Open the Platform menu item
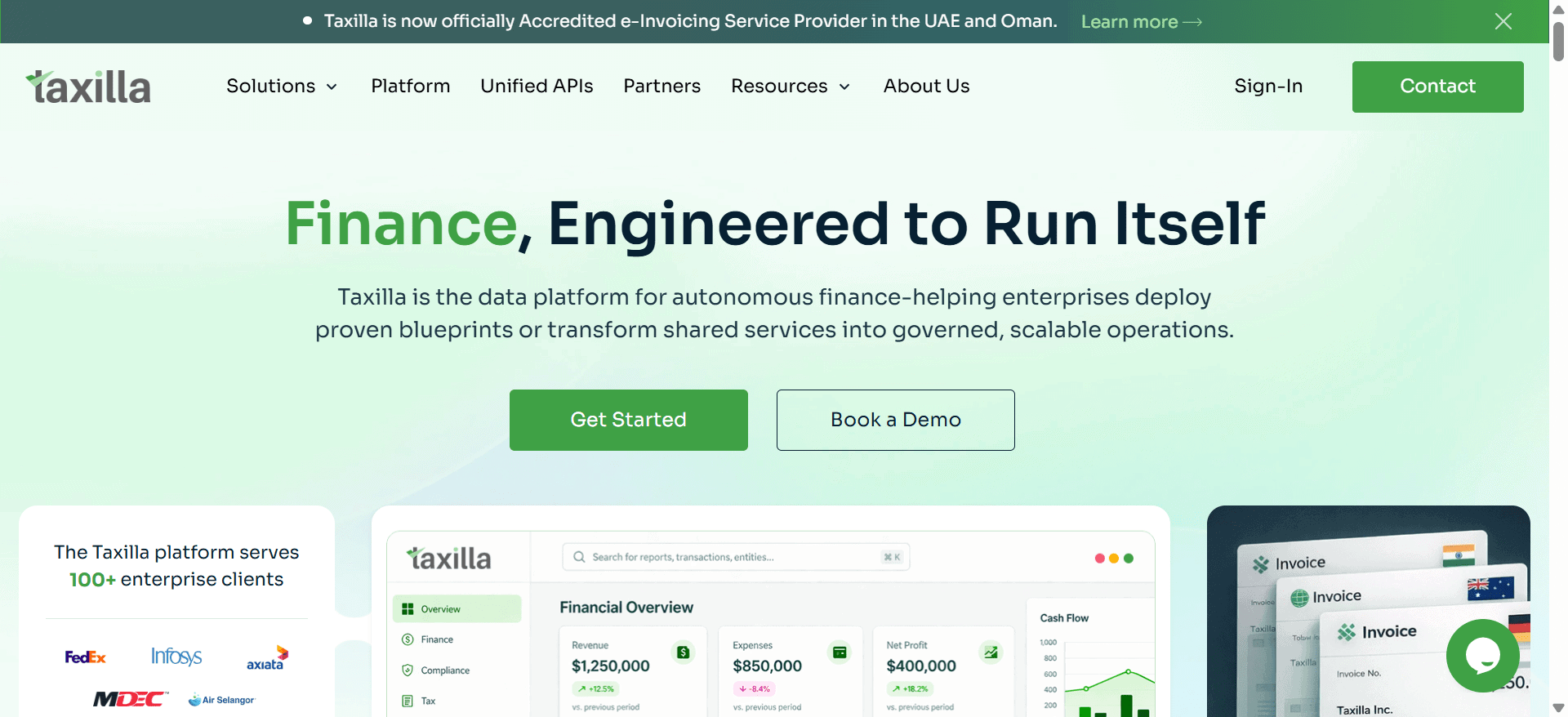The width and height of the screenshot is (1568, 717). [411, 86]
